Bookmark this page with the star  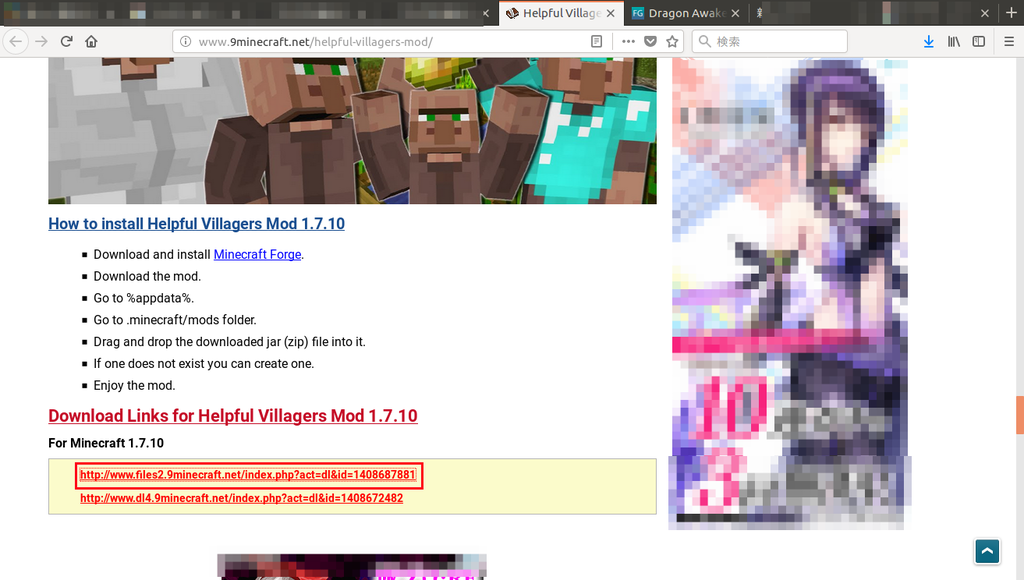click(672, 41)
